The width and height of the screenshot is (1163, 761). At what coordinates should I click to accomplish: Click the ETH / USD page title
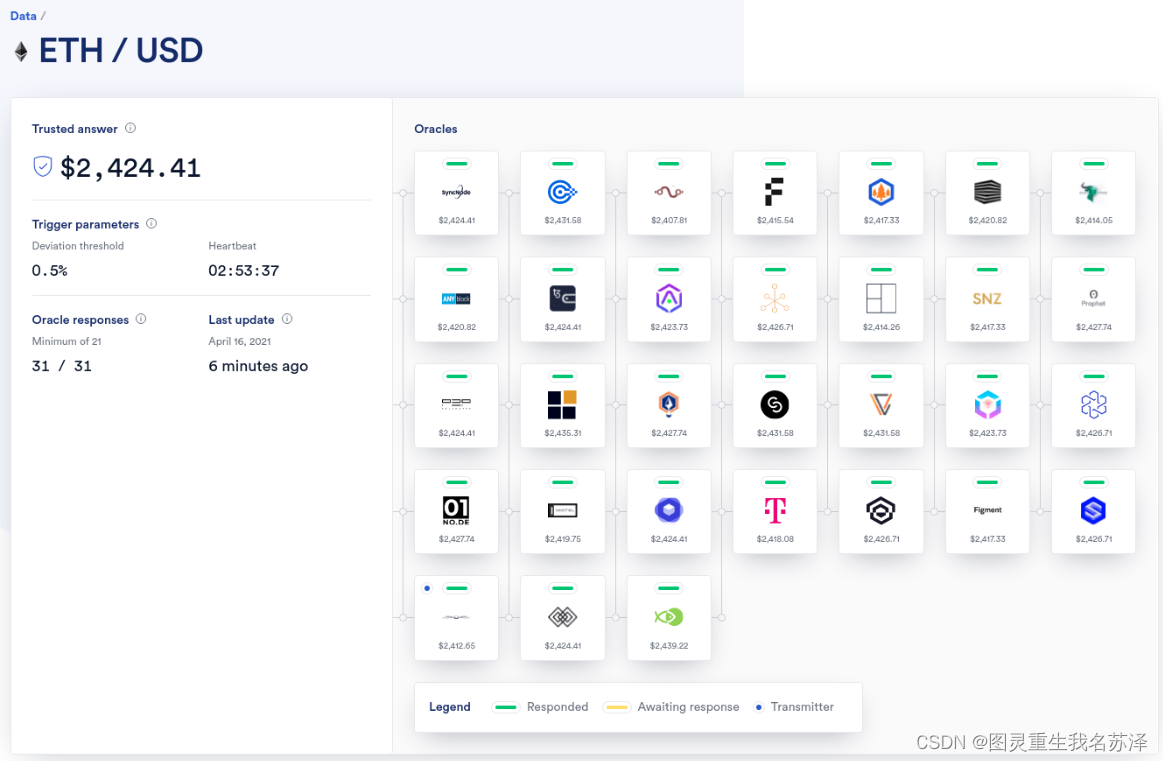coord(120,50)
